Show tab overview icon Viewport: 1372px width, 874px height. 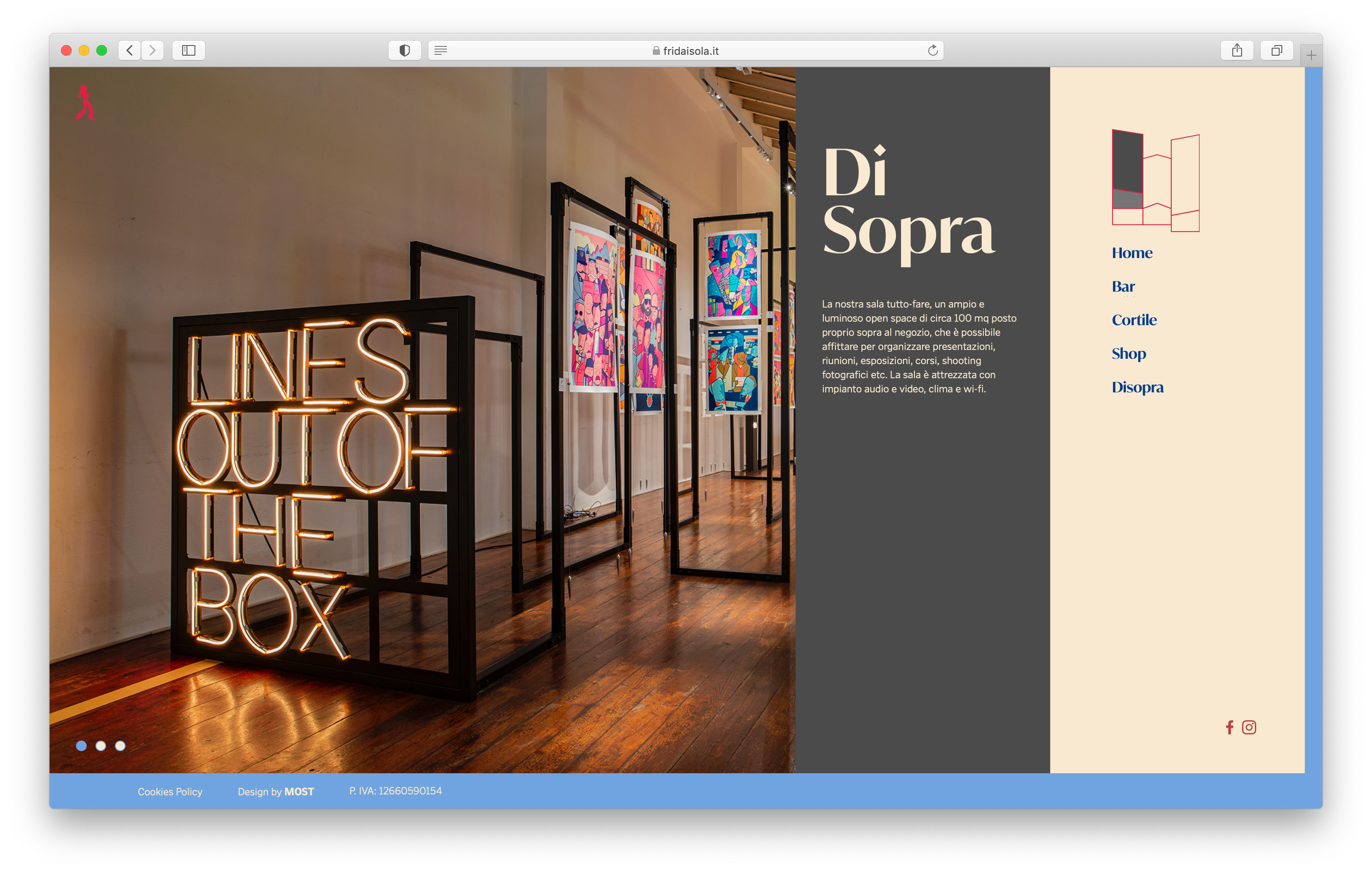[1277, 51]
